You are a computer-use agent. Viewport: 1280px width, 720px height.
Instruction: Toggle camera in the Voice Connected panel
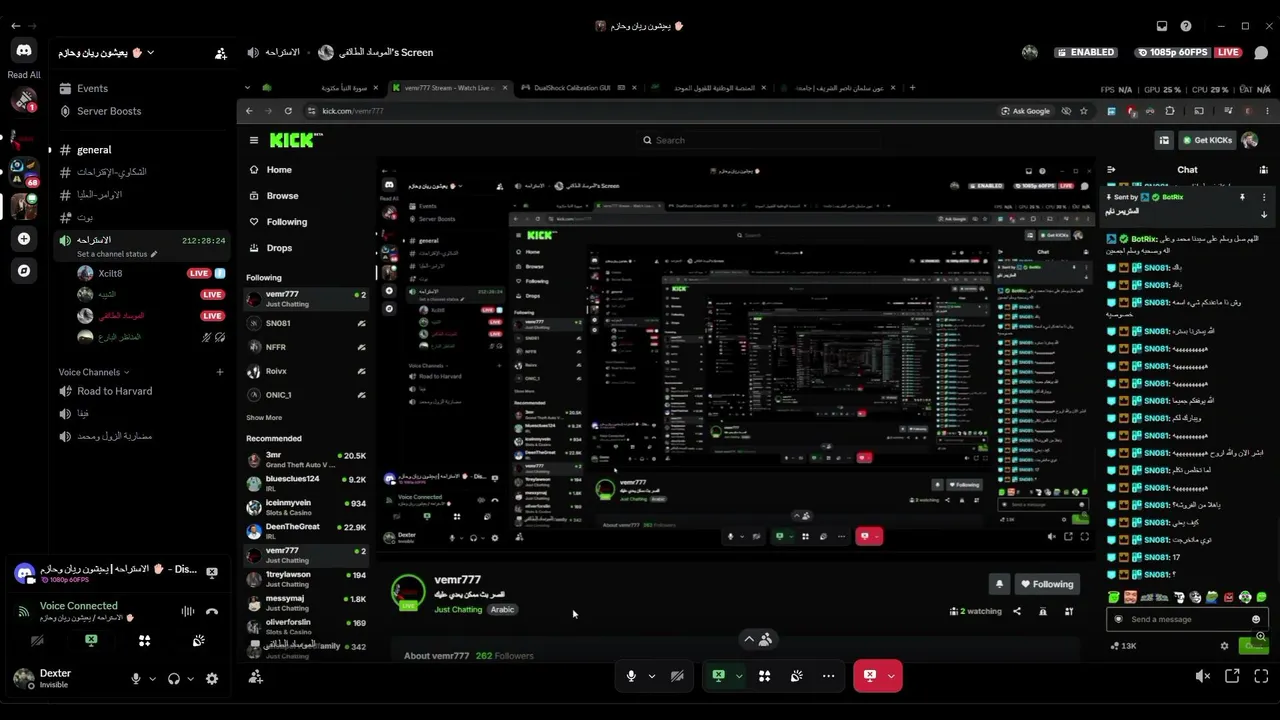coord(37,641)
